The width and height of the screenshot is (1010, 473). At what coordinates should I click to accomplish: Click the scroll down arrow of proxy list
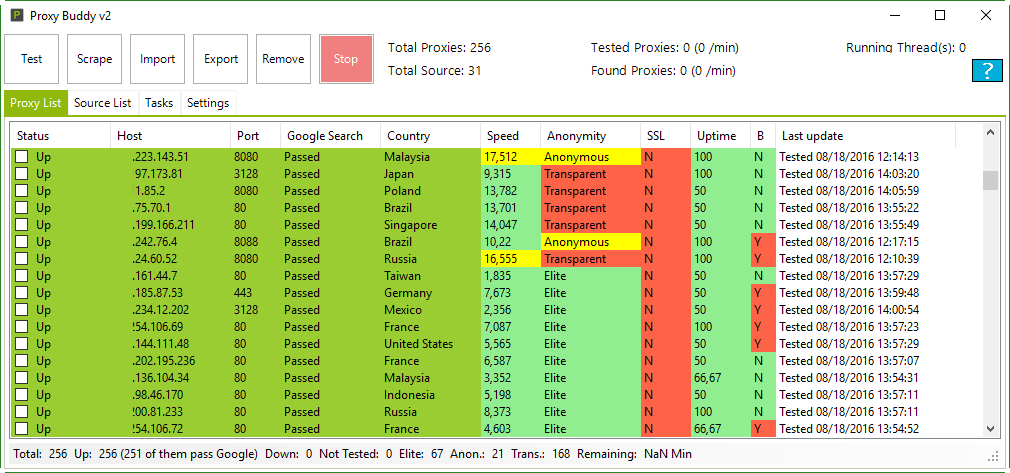(991, 428)
